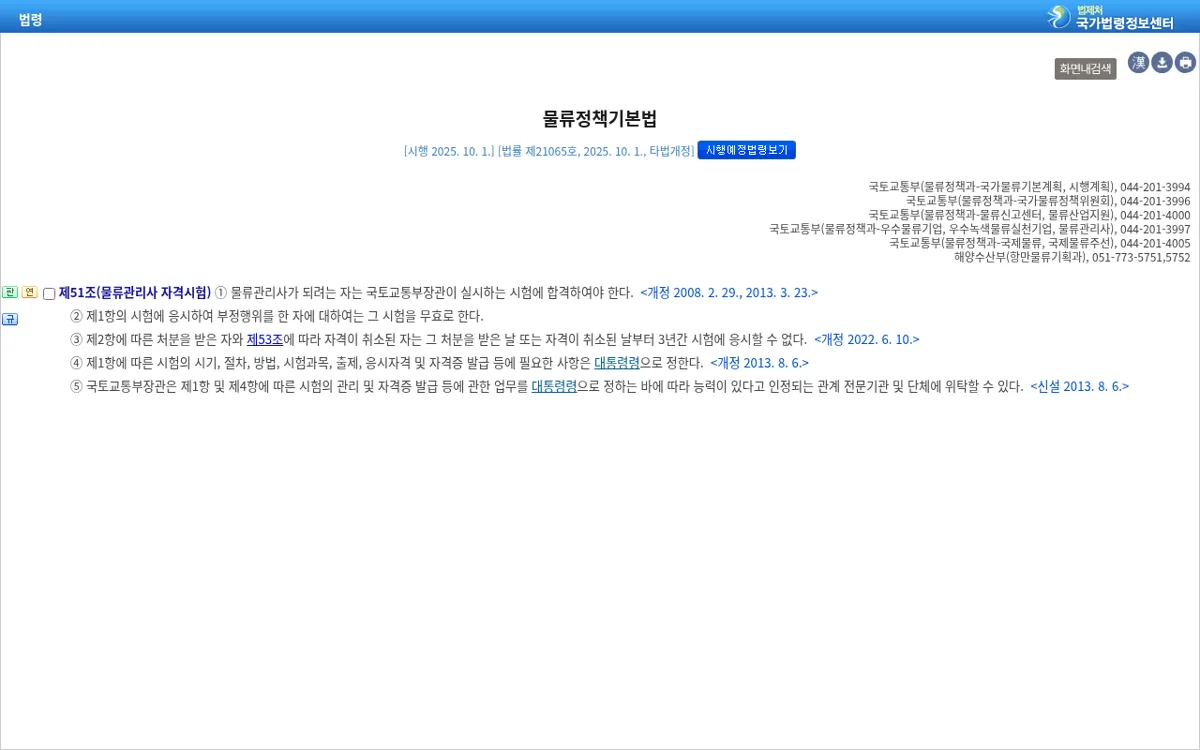1200x750 pixels.
Task: Click the green 판 (precedent) icon
Action: tap(10, 292)
